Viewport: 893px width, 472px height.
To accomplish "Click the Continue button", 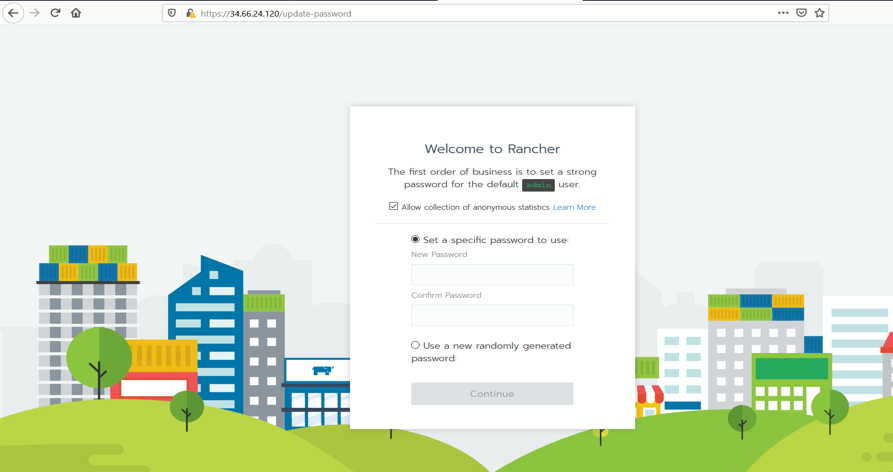I will [492, 393].
